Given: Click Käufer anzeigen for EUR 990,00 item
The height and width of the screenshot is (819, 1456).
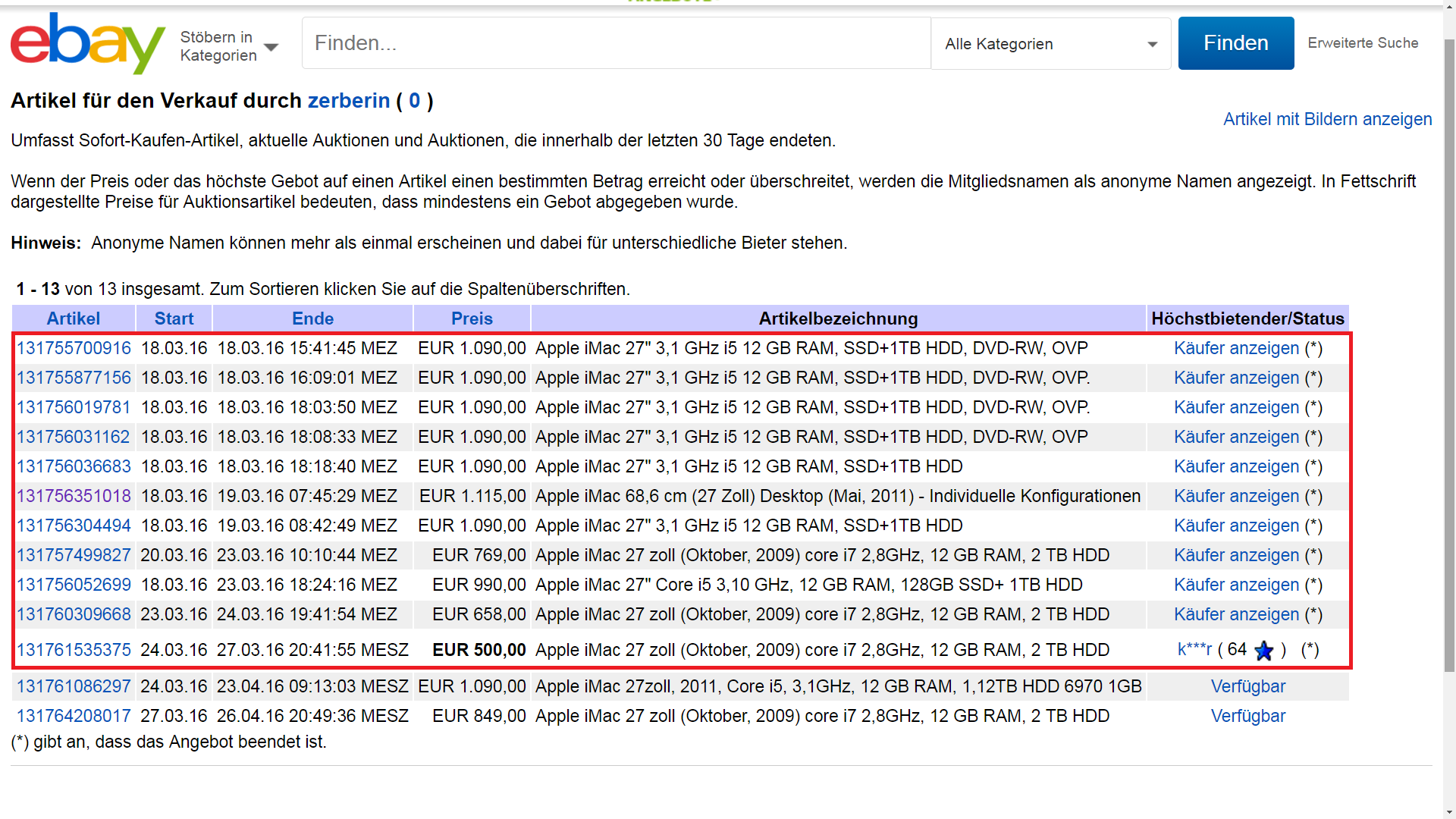Looking at the screenshot, I should click(1237, 585).
